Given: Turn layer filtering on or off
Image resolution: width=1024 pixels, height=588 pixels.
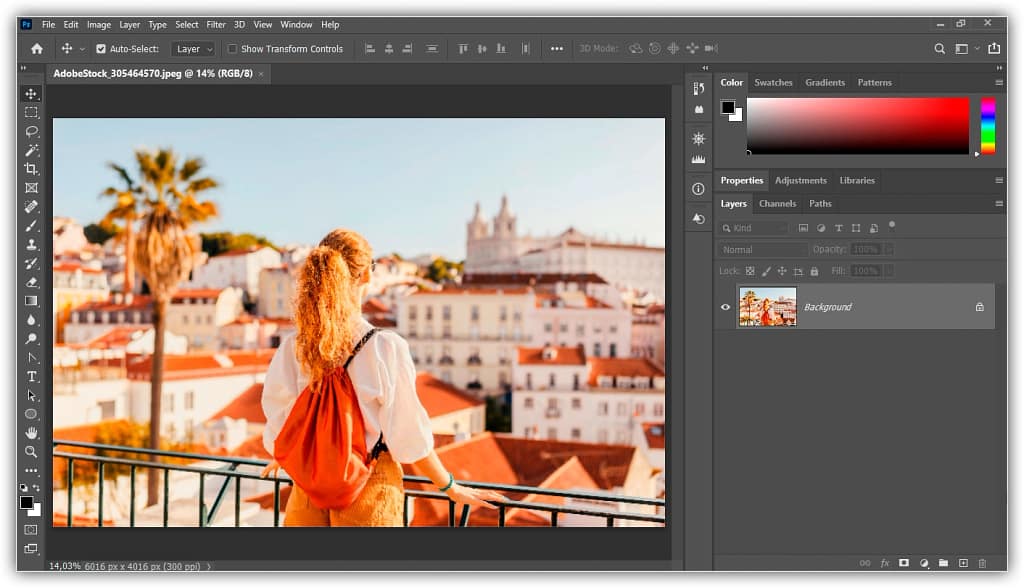Looking at the screenshot, I should point(891,225).
